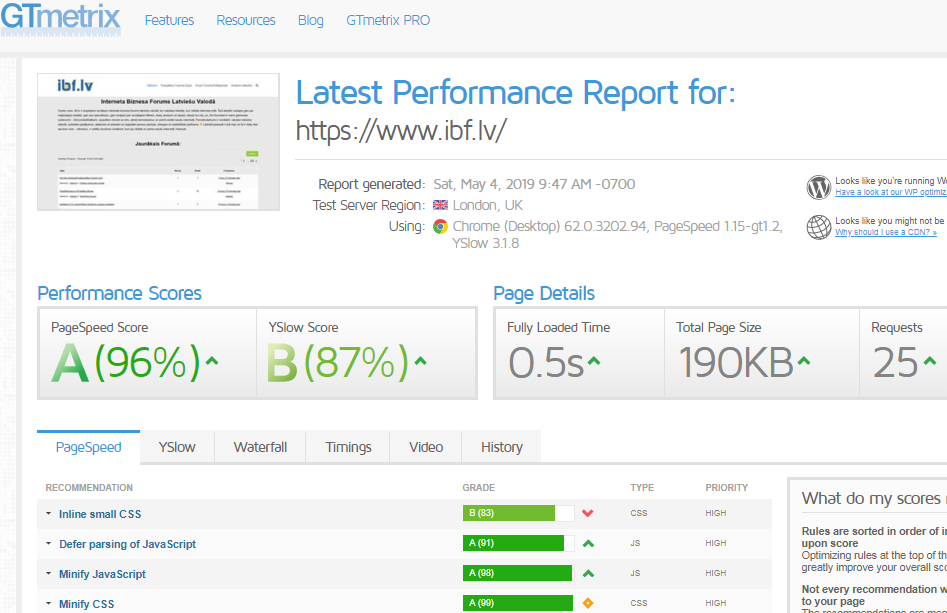Open the Features menu item
This screenshot has width=947, height=613.
[x=169, y=20]
